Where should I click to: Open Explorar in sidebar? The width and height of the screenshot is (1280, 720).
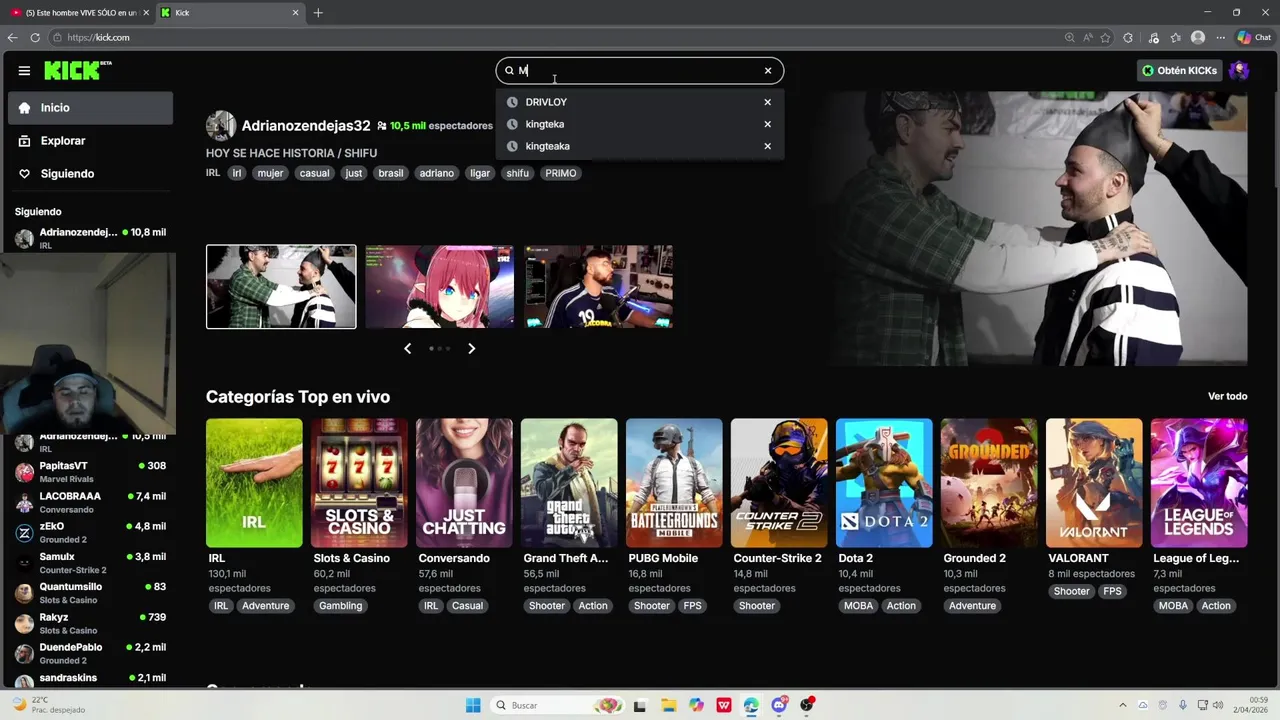90,141
